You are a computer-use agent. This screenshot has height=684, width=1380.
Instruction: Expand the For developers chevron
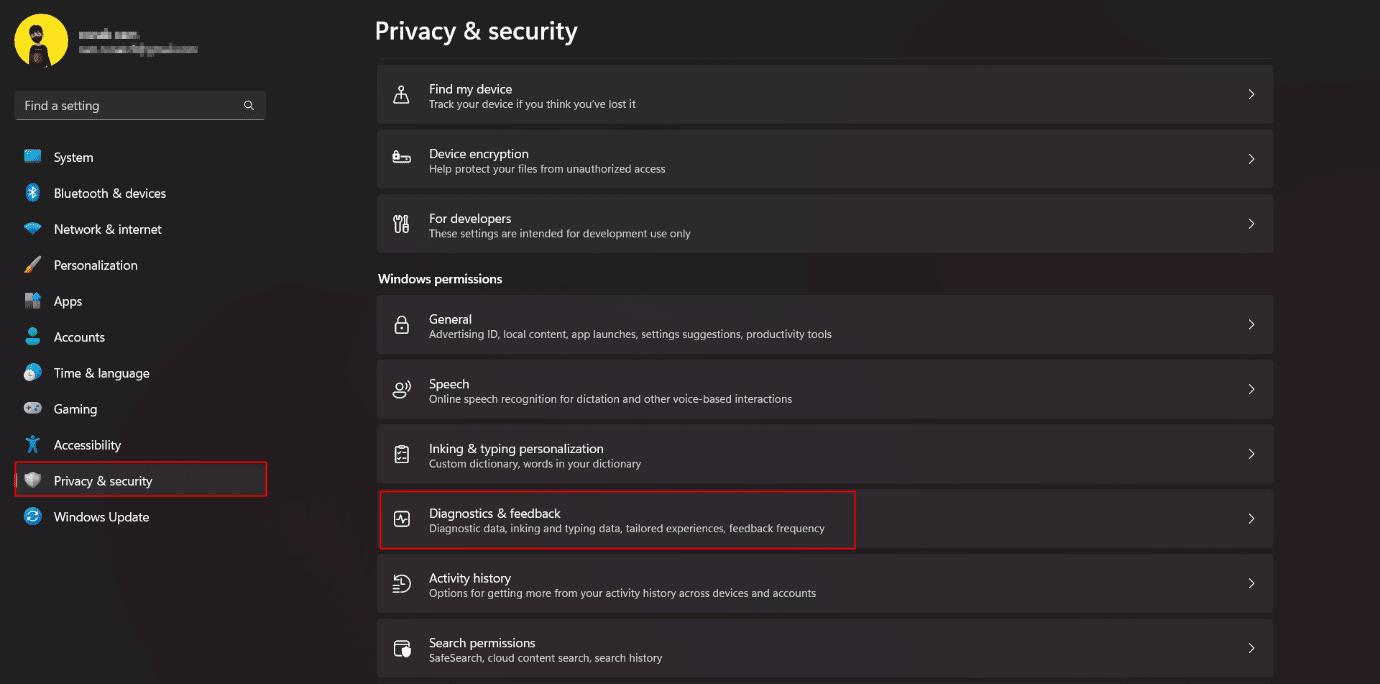coord(1251,224)
